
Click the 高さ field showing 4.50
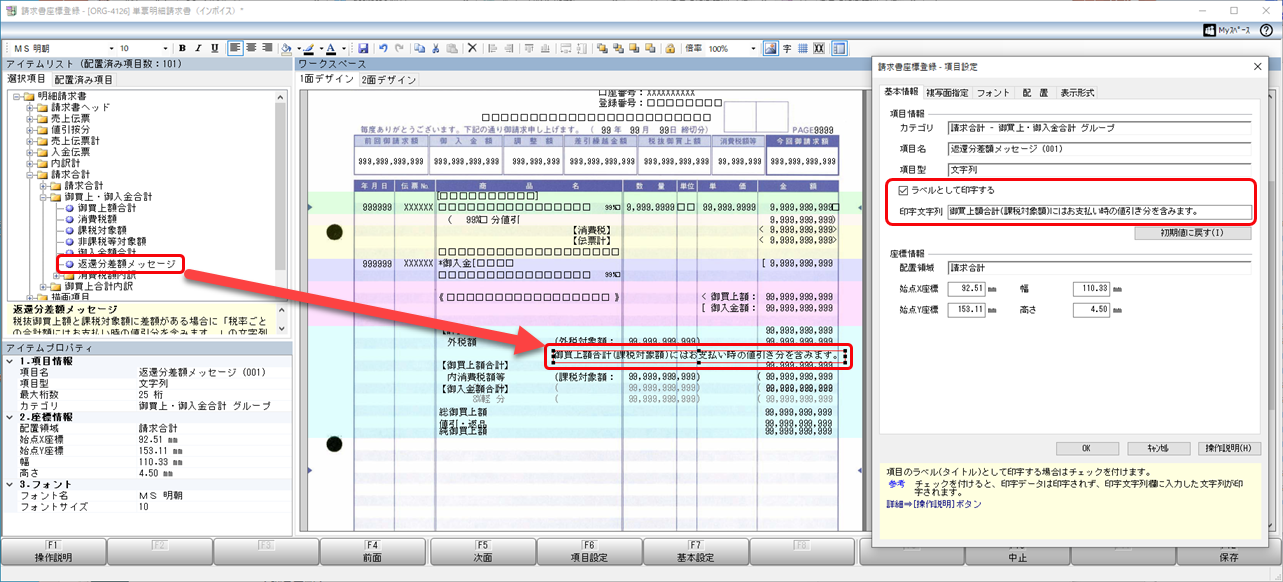click(x=1092, y=310)
